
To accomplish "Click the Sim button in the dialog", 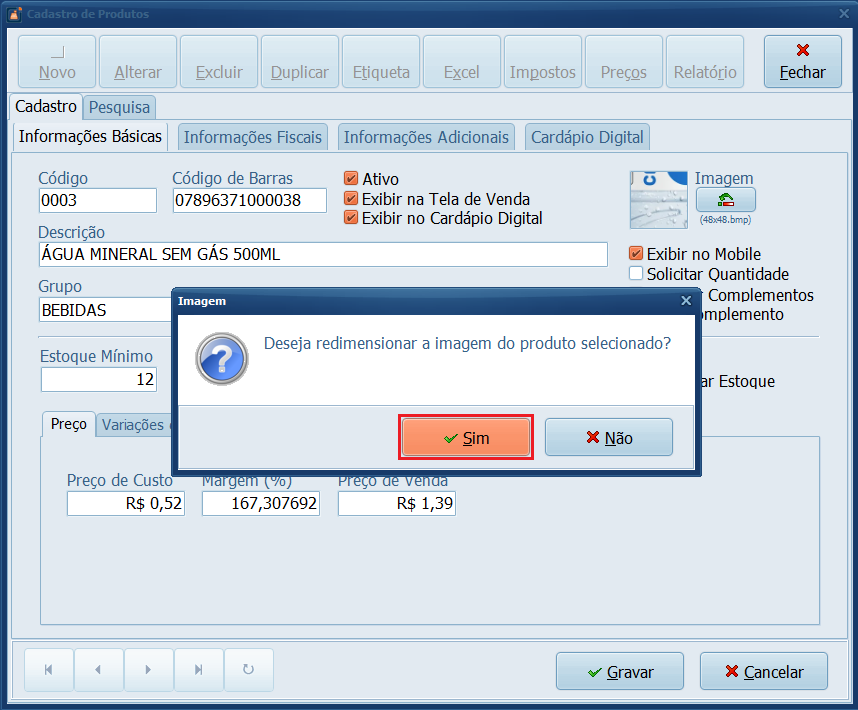I will (x=466, y=438).
